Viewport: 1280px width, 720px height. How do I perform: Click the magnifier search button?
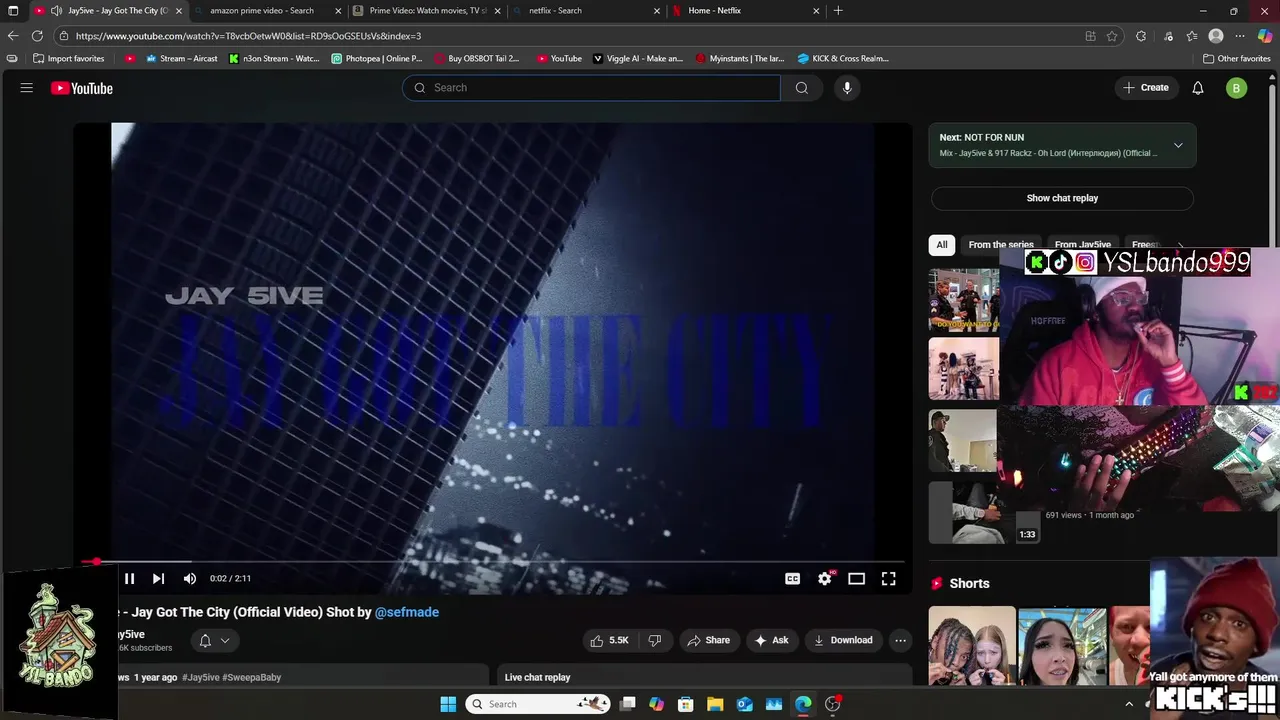(801, 88)
